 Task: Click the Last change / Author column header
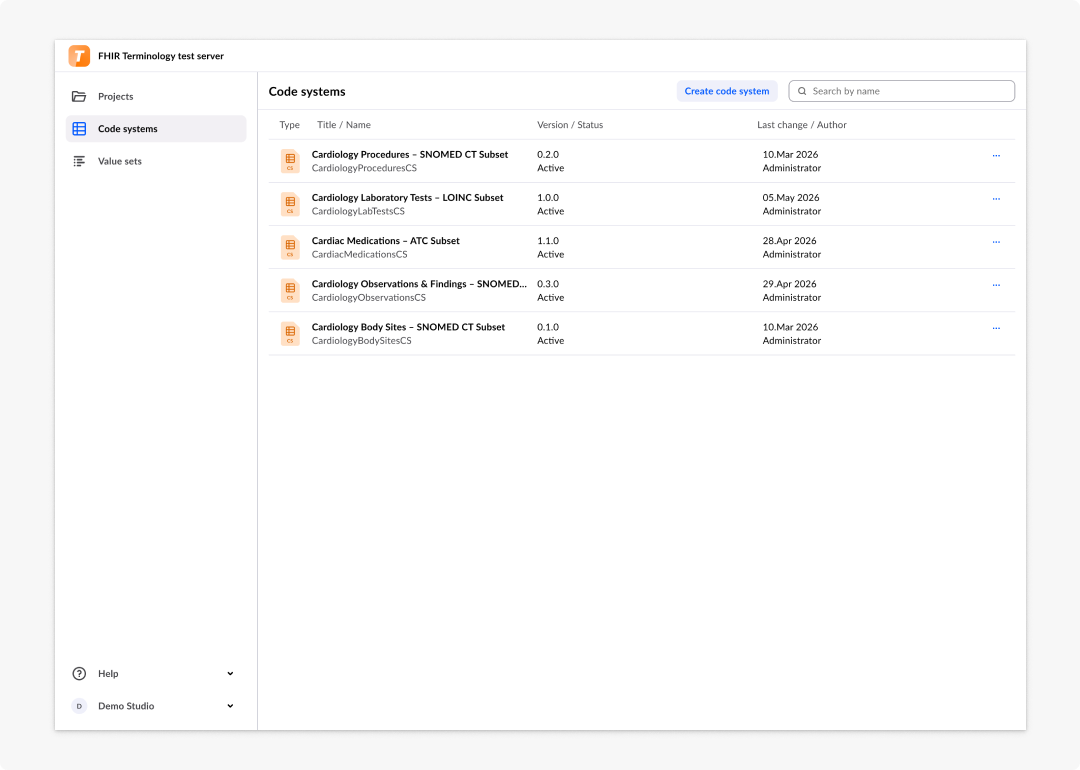pos(802,125)
